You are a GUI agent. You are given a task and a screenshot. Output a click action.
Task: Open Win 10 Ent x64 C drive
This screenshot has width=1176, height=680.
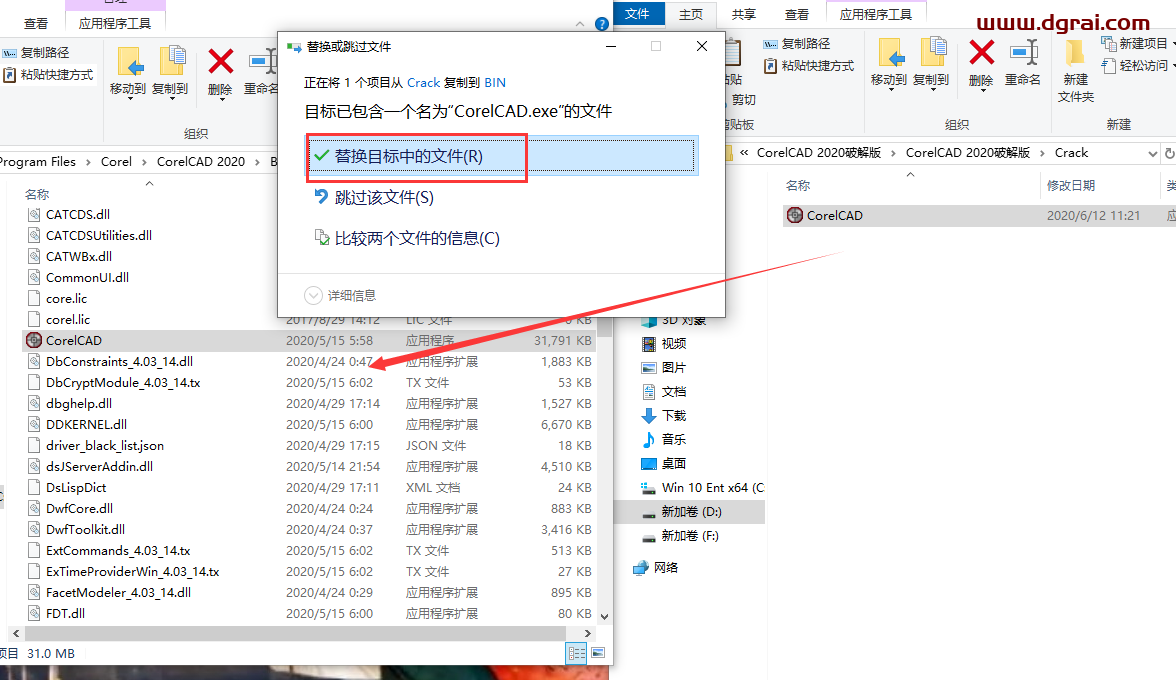703,487
